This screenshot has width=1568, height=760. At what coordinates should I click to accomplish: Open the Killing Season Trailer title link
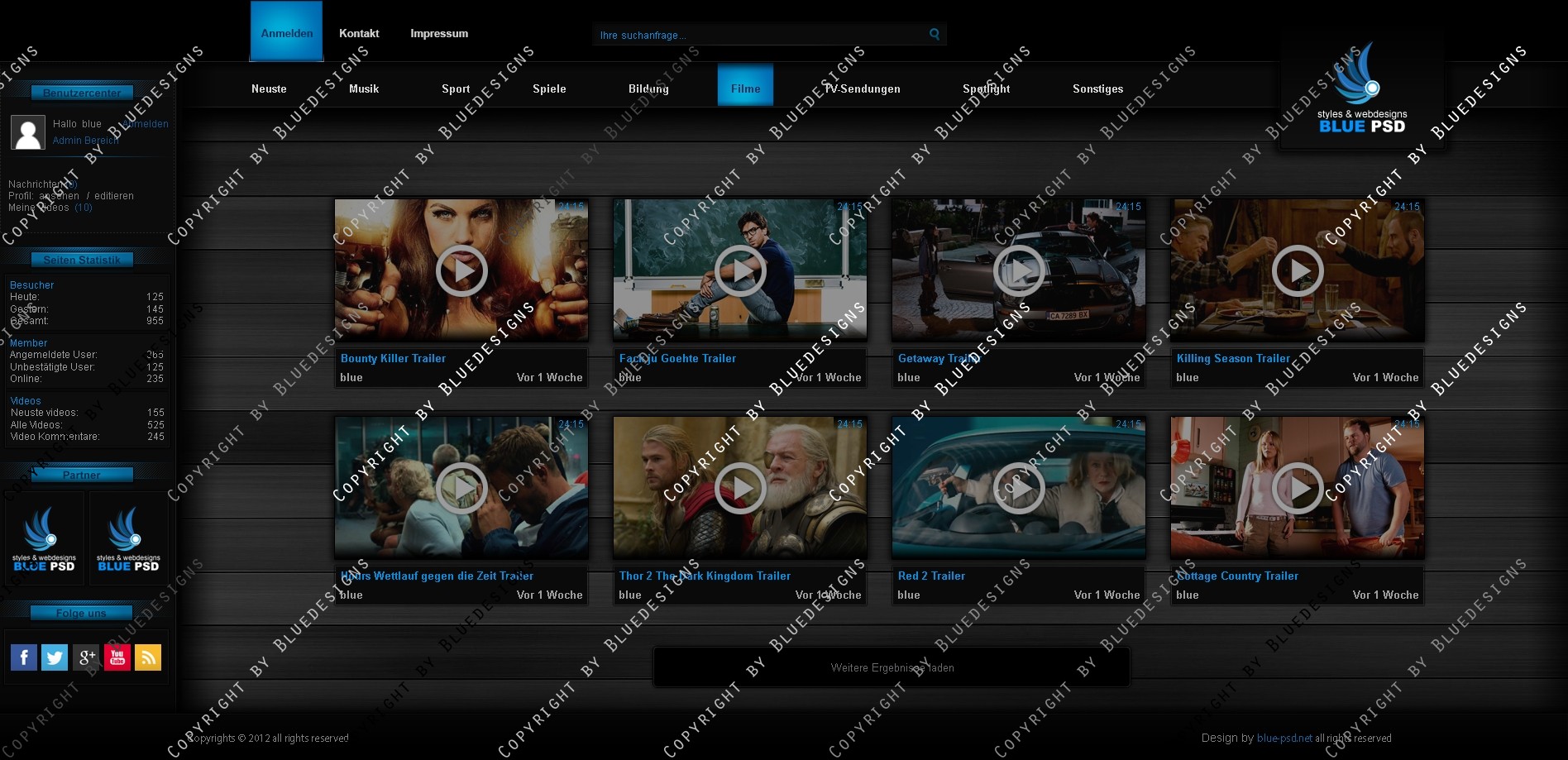(x=1233, y=358)
